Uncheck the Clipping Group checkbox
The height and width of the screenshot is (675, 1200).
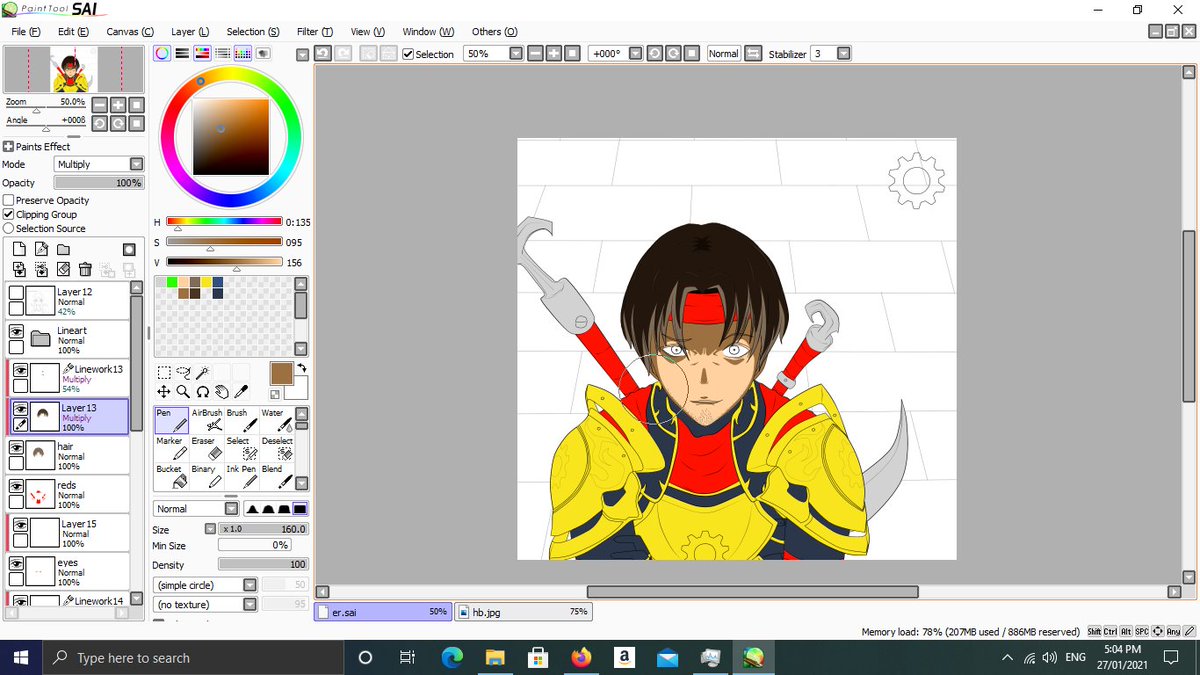pos(9,214)
